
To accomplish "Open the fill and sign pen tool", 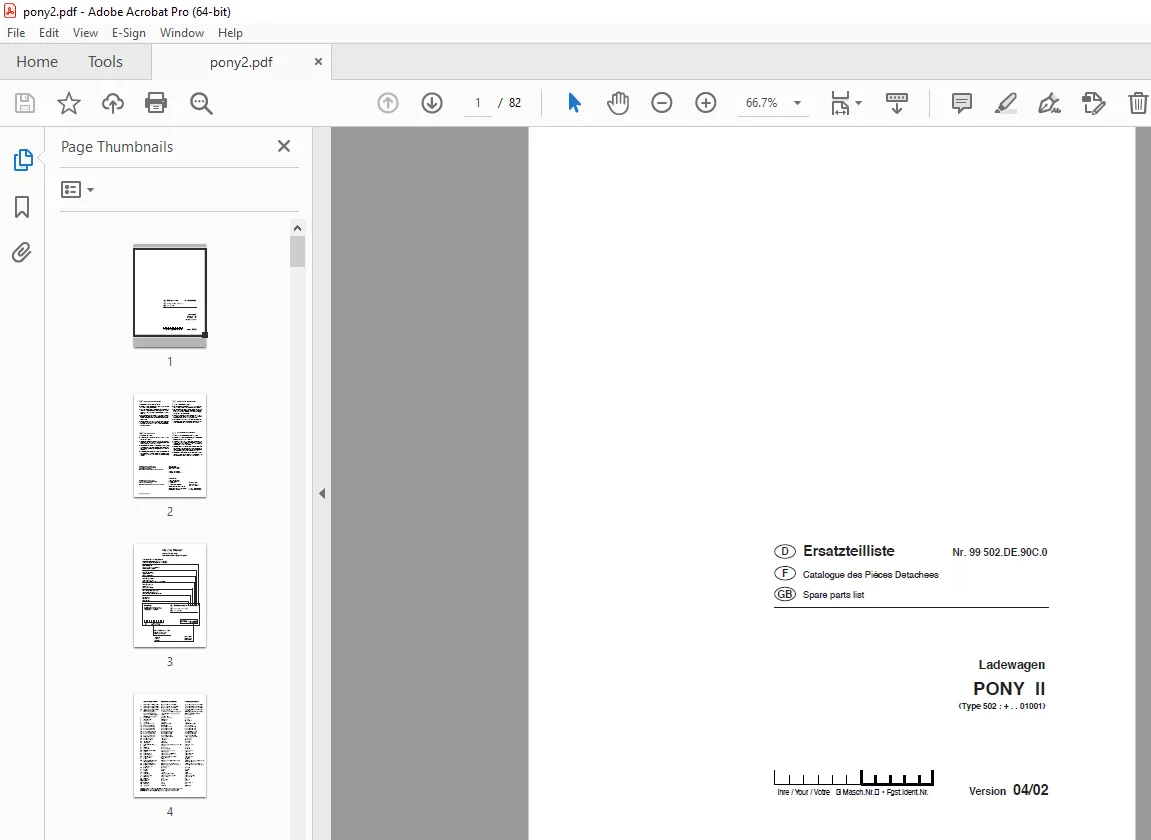I will 1050,103.
